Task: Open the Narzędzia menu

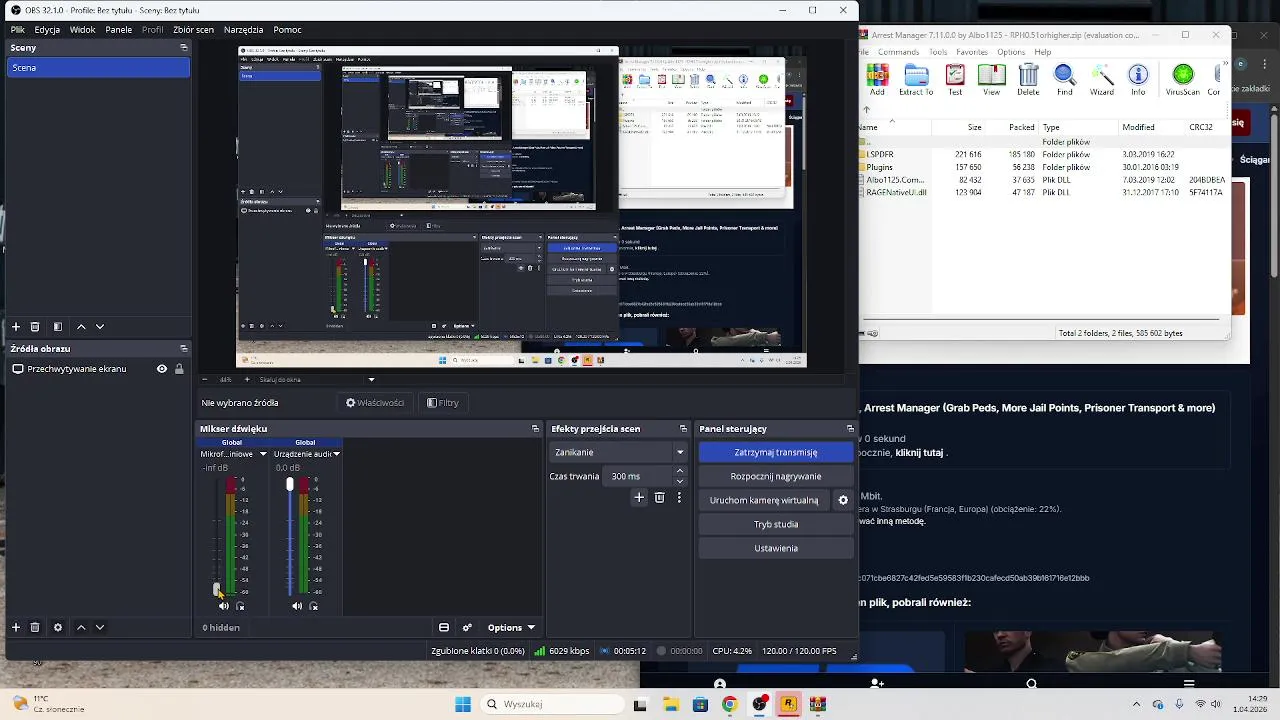Action: click(x=244, y=30)
